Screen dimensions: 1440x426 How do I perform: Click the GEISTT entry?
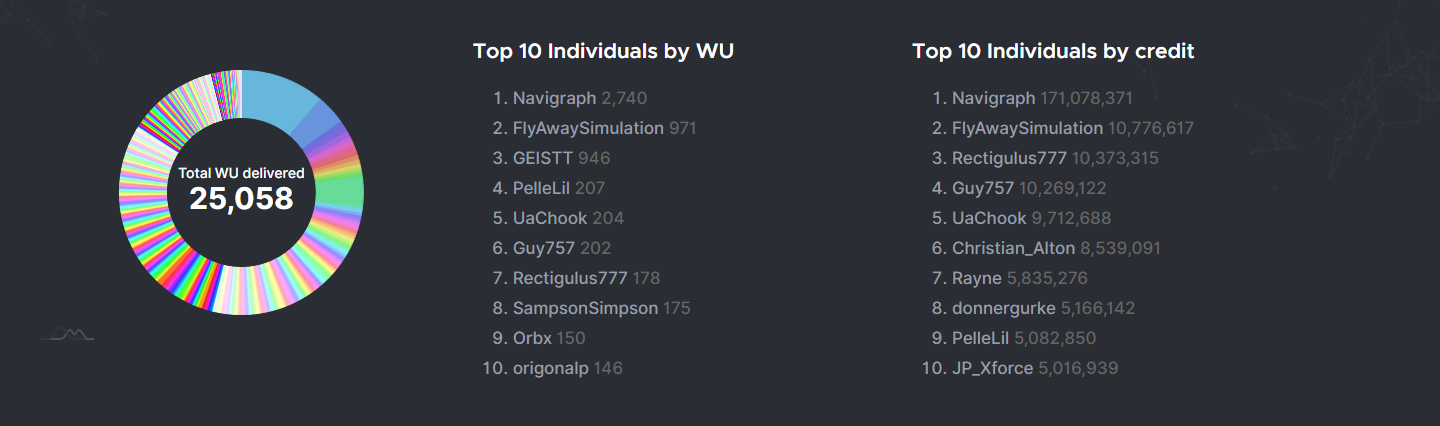click(x=543, y=158)
